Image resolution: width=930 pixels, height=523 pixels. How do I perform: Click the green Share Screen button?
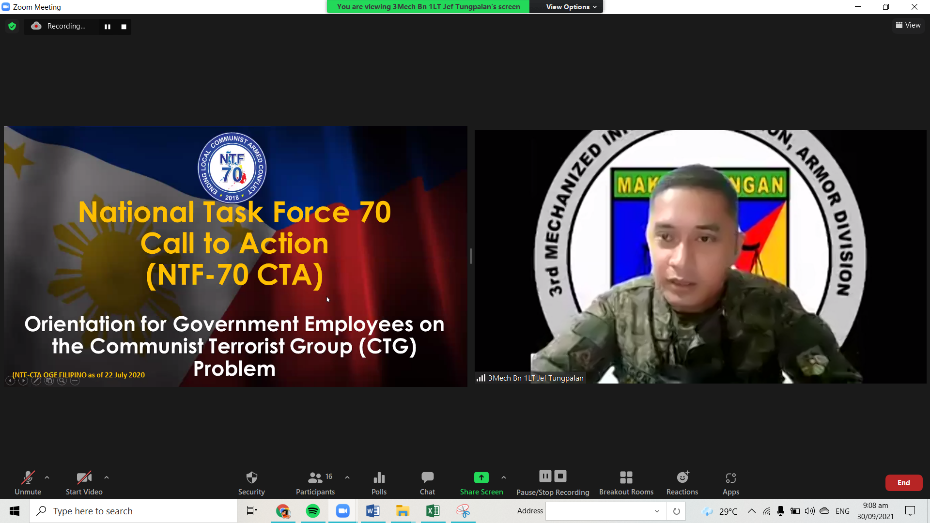[481, 483]
